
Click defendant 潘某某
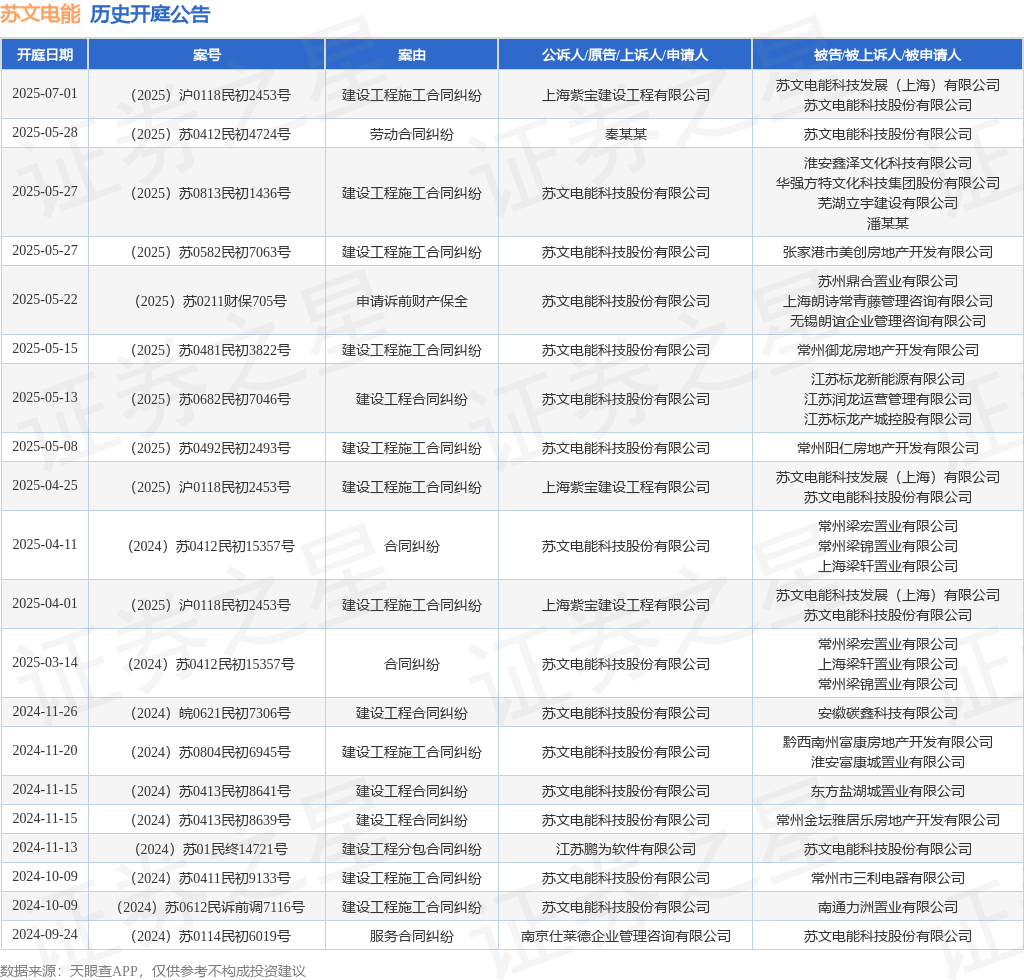click(888, 223)
